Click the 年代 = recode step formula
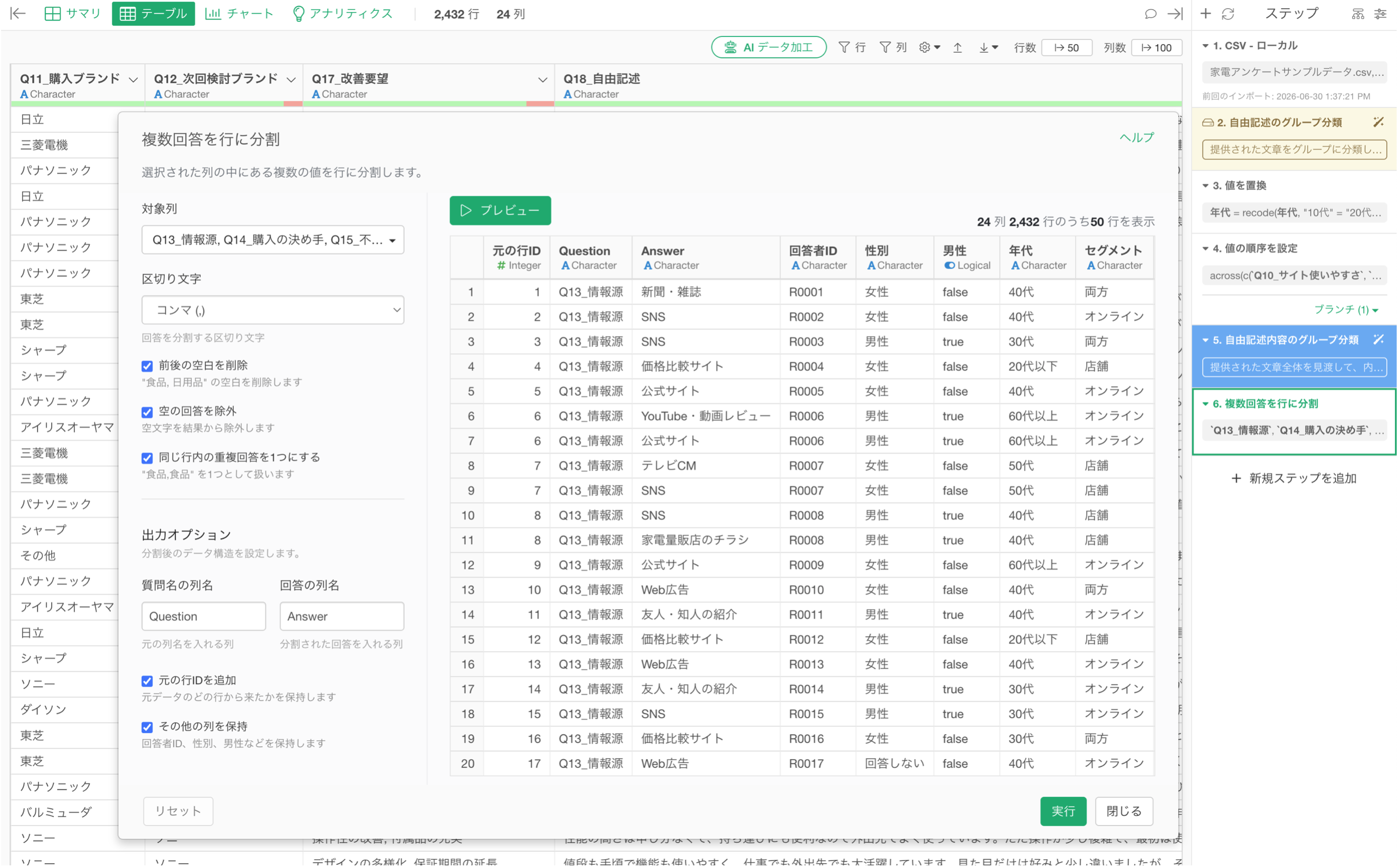Viewport: 1400px width, 867px height. (1294, 212)
